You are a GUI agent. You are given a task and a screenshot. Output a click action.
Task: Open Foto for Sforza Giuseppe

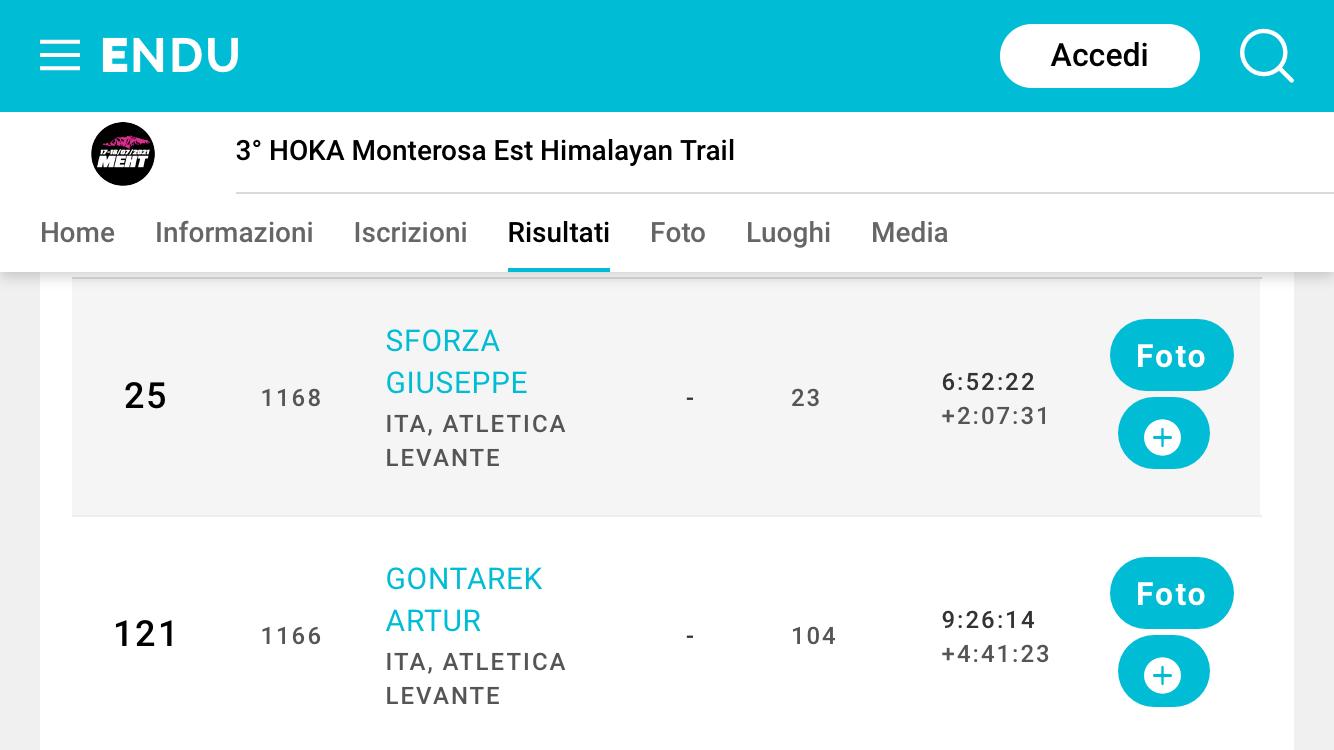[x=1171, y=355]
